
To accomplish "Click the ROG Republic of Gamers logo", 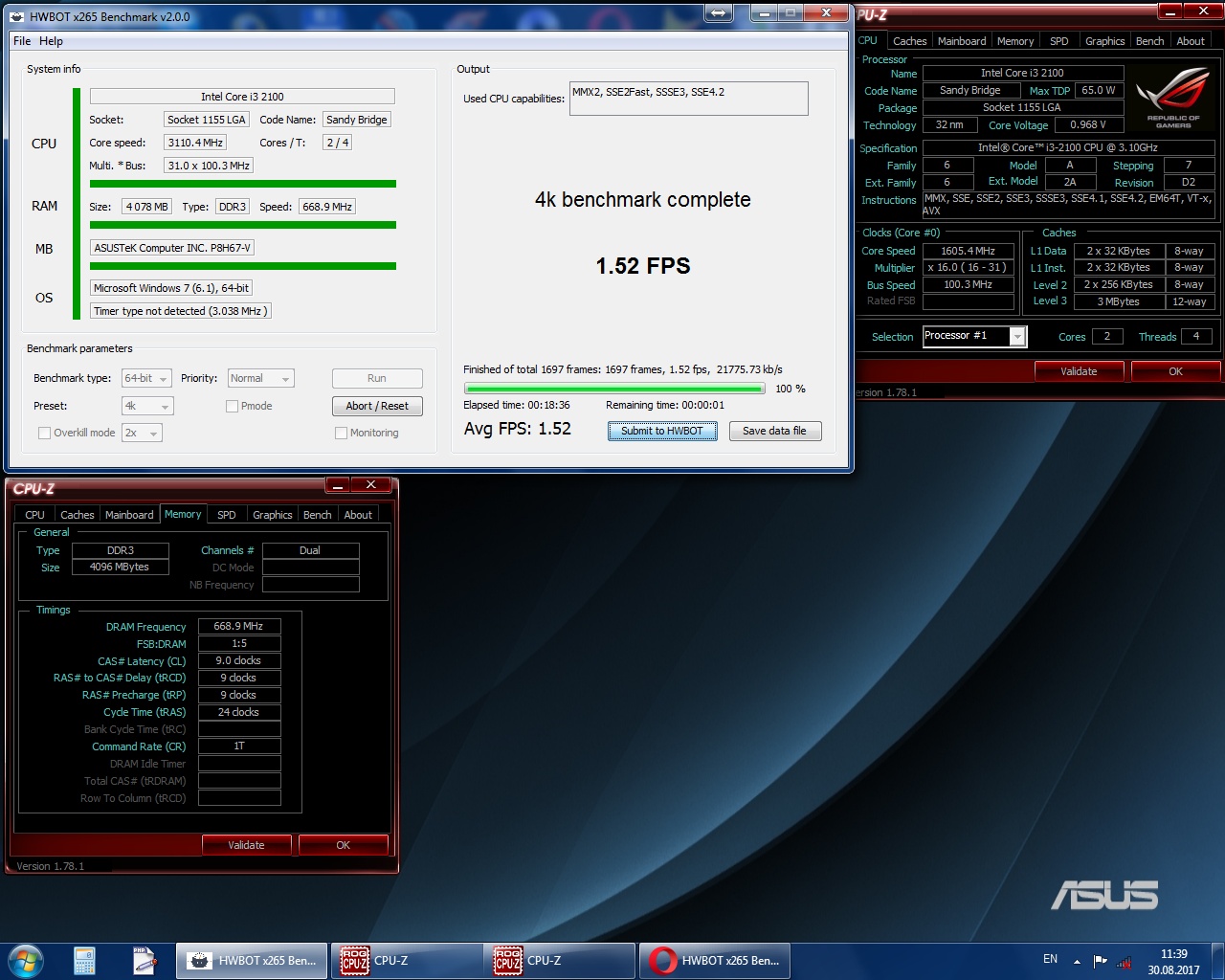I will click(1173, 100).
